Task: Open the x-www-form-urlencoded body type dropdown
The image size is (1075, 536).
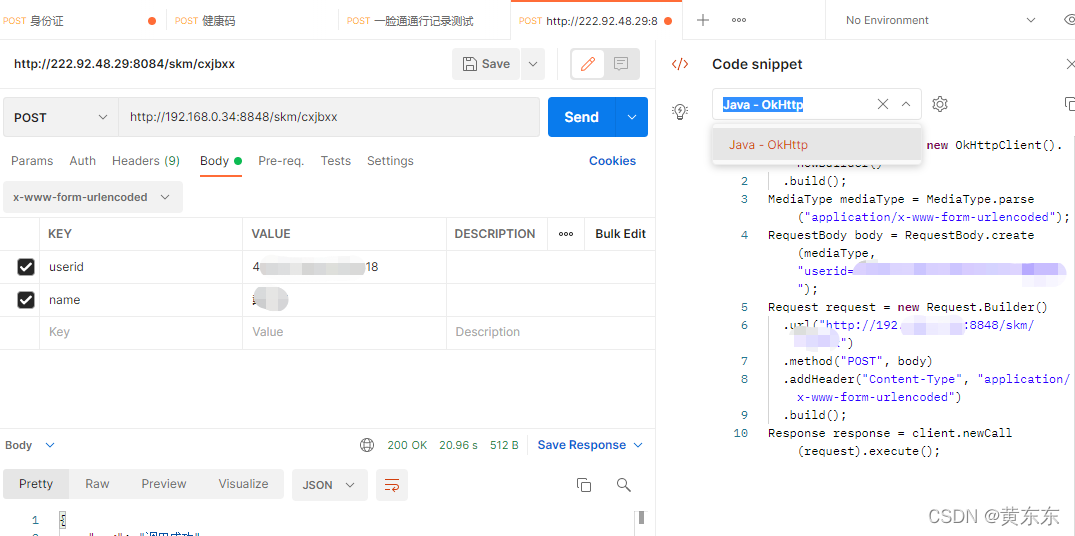Action: coord(93,197)
